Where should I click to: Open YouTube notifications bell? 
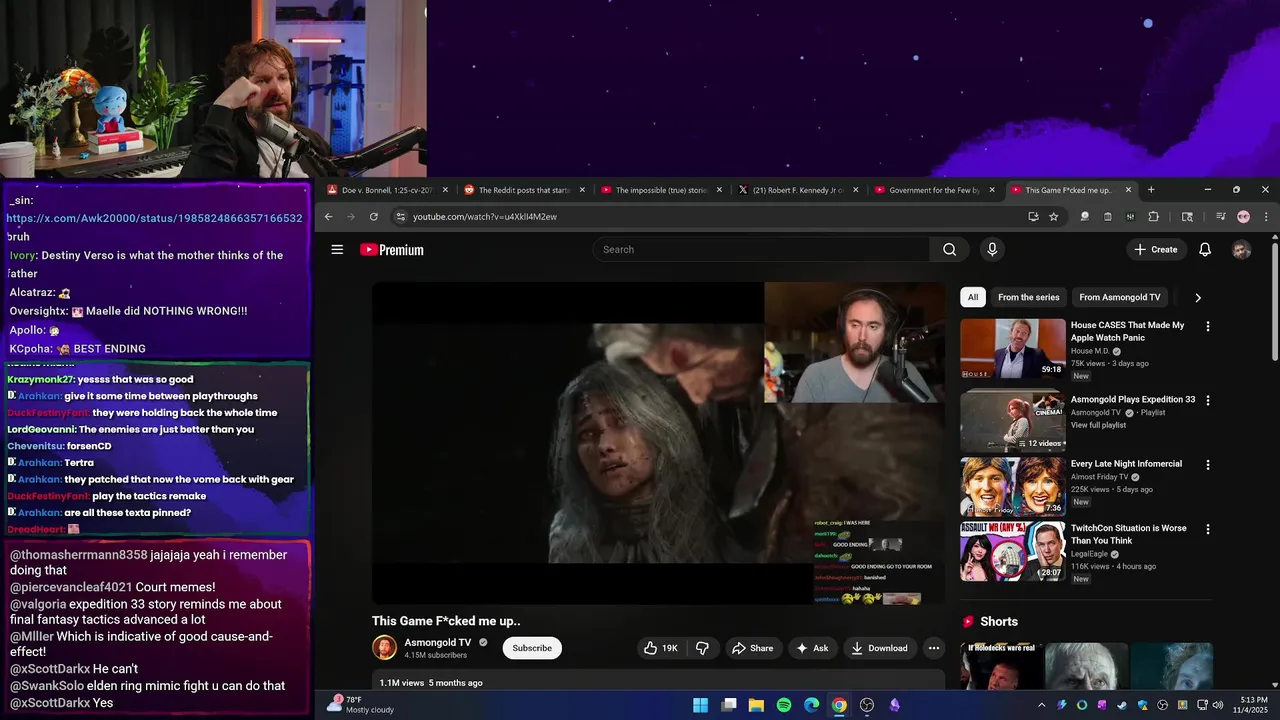(1205, 250)
